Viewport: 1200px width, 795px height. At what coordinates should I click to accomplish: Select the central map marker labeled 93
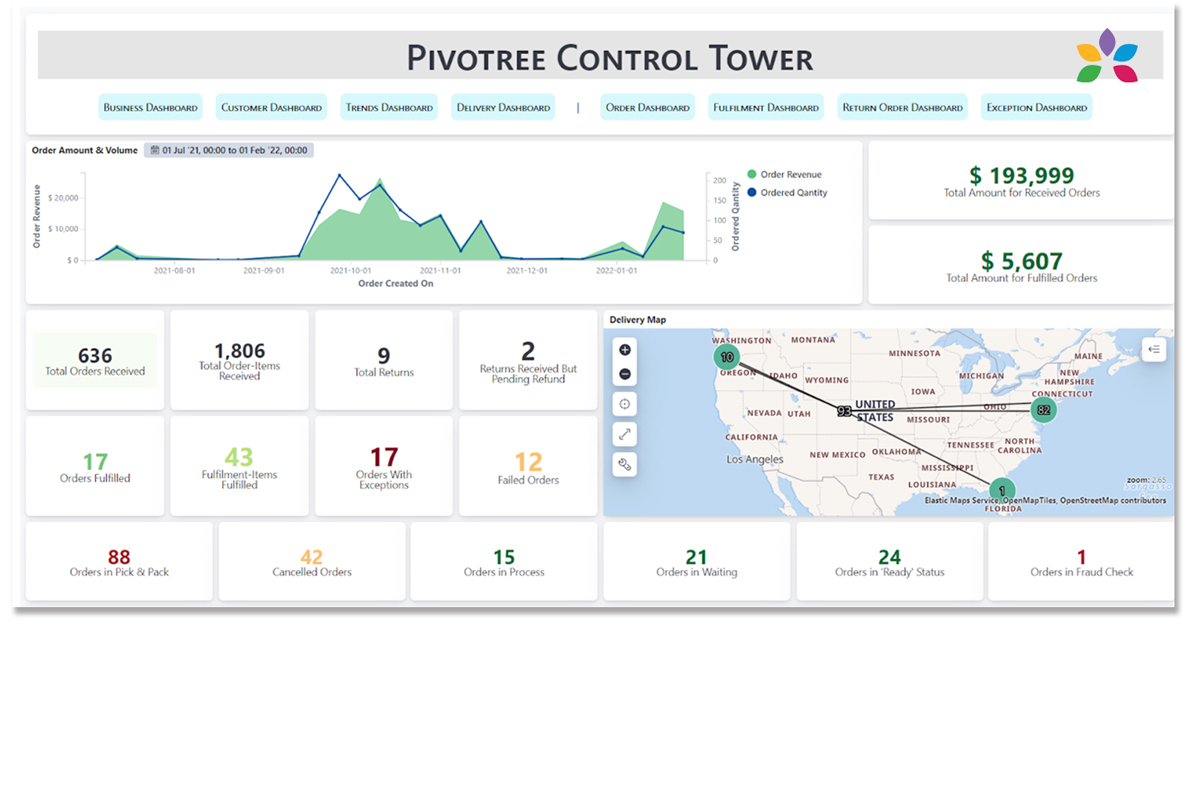(845, 411)
